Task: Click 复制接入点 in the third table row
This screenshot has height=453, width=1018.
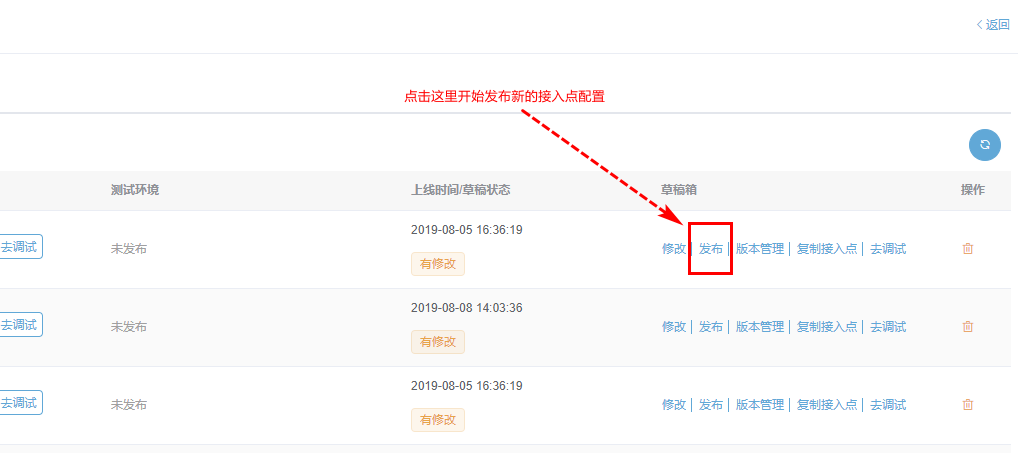Action: (x=827, y=405)
